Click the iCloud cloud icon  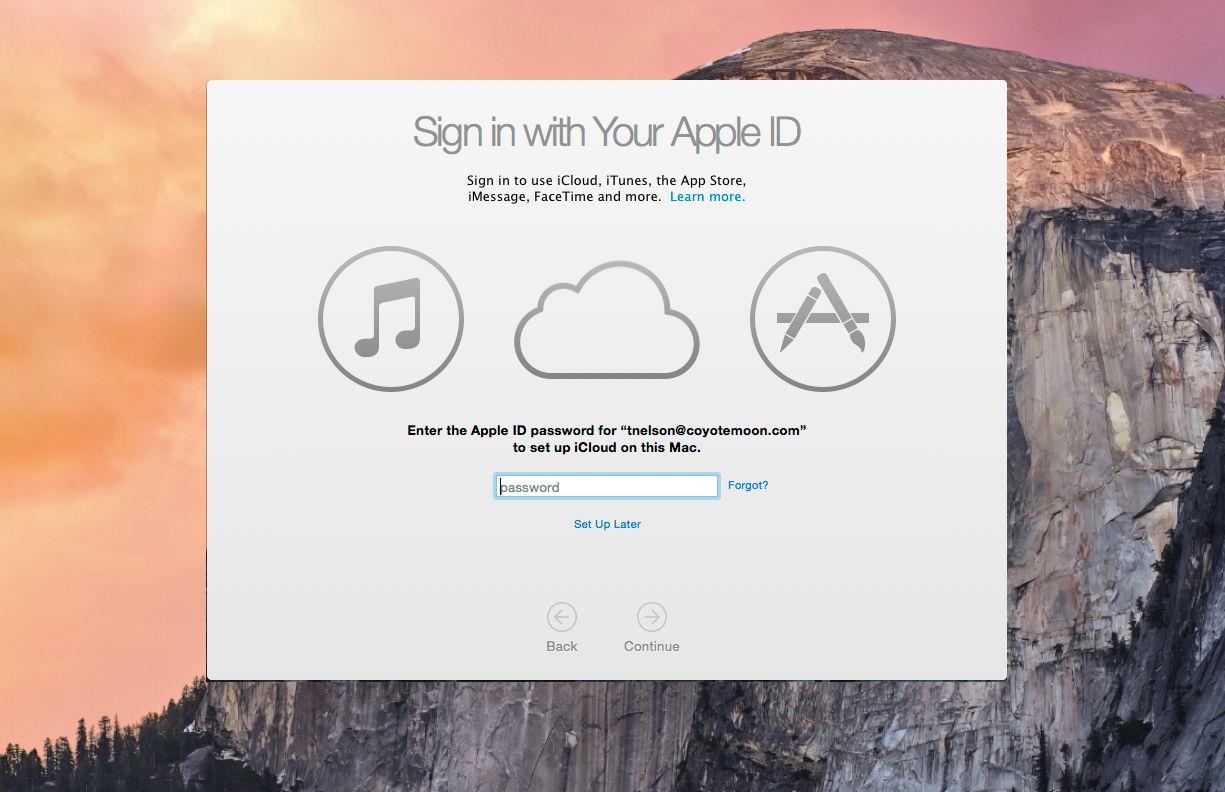coord(607,319)
